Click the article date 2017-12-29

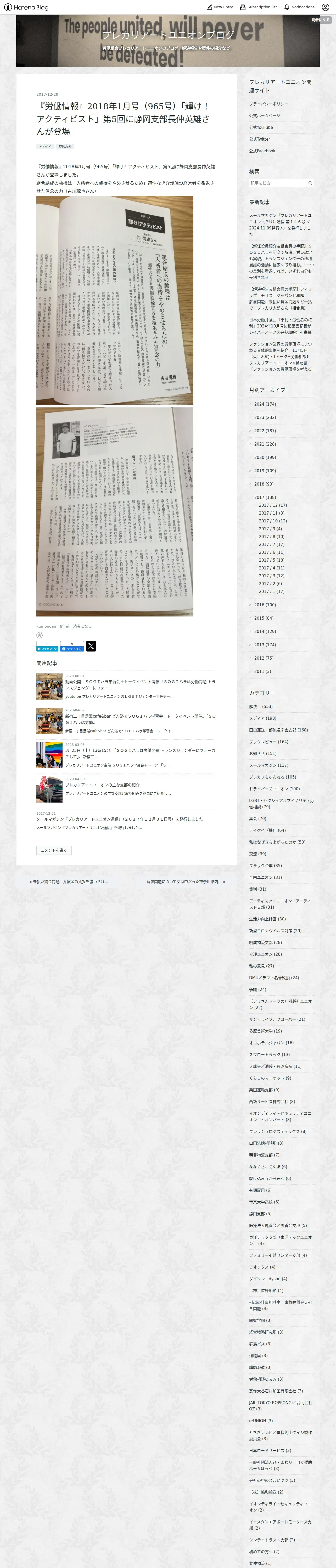pyautogui.click(x=47, y=94)
